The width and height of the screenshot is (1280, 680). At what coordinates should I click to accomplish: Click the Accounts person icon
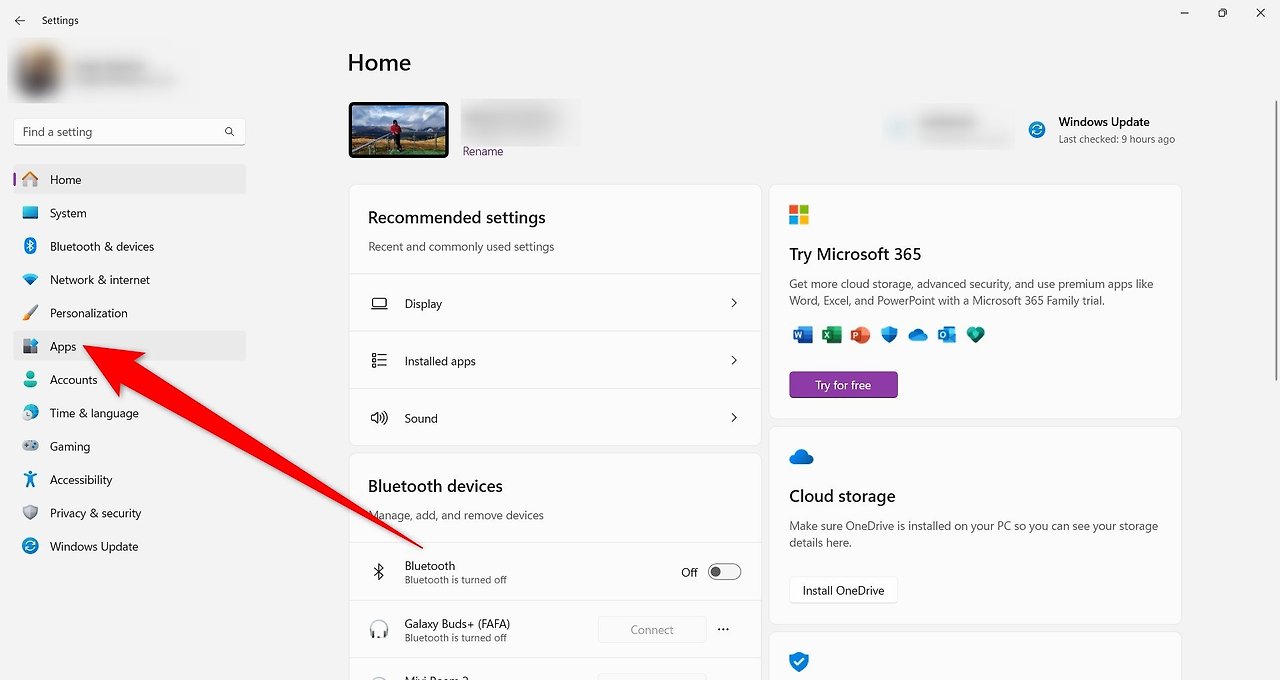point(30,380)
